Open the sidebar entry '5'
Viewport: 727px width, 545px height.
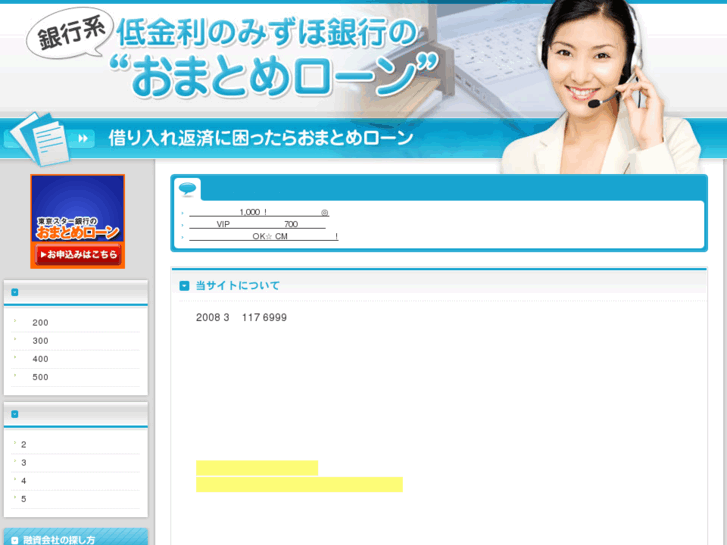[x=24, y=499]
